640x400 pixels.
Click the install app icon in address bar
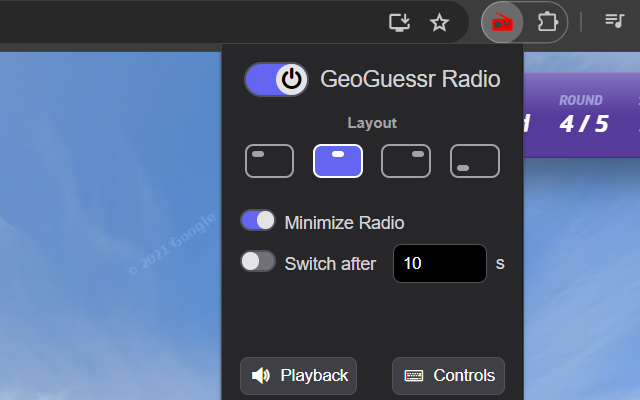pos(399,22)
